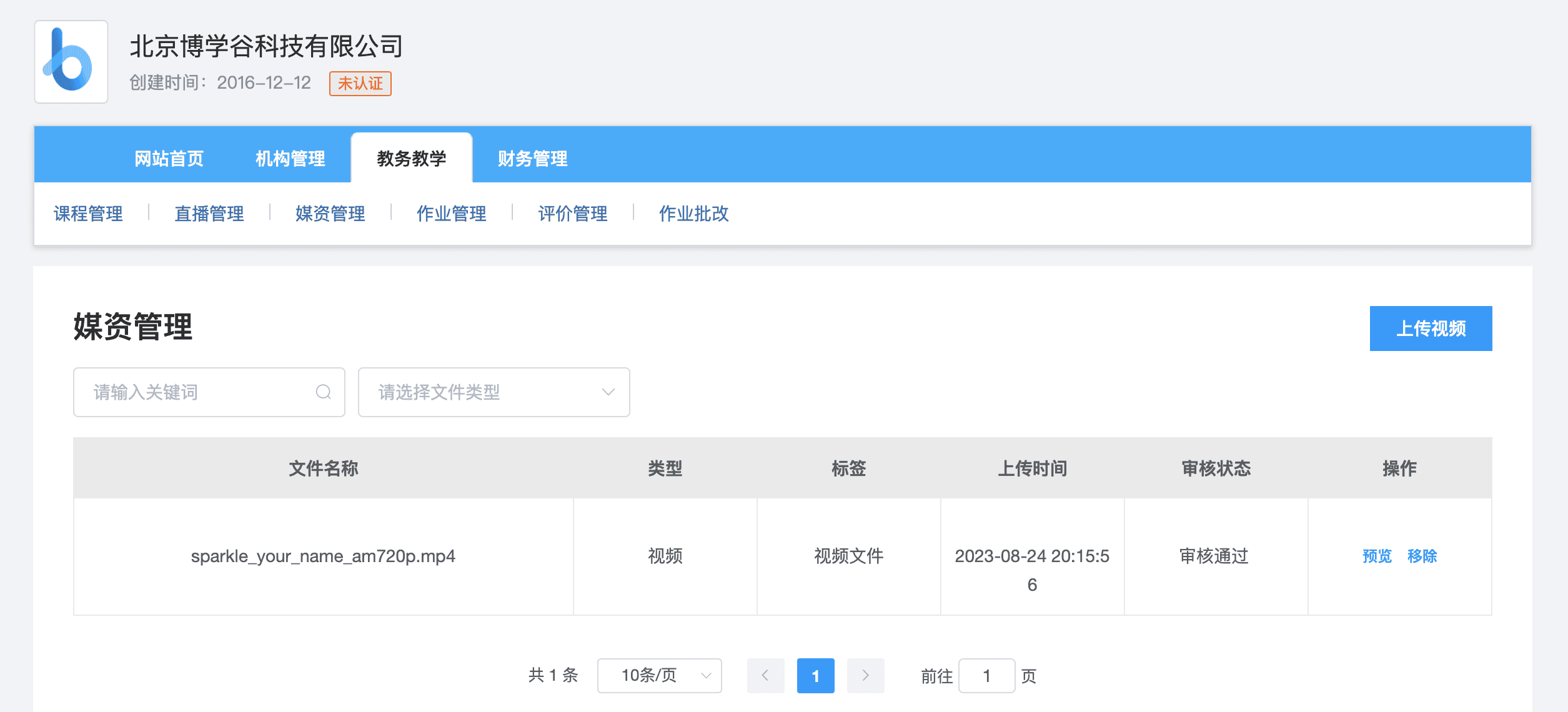The height and width of the screenshot is (712, 1568).
Task: Select the 财务管理 tab
Action: 532,159
